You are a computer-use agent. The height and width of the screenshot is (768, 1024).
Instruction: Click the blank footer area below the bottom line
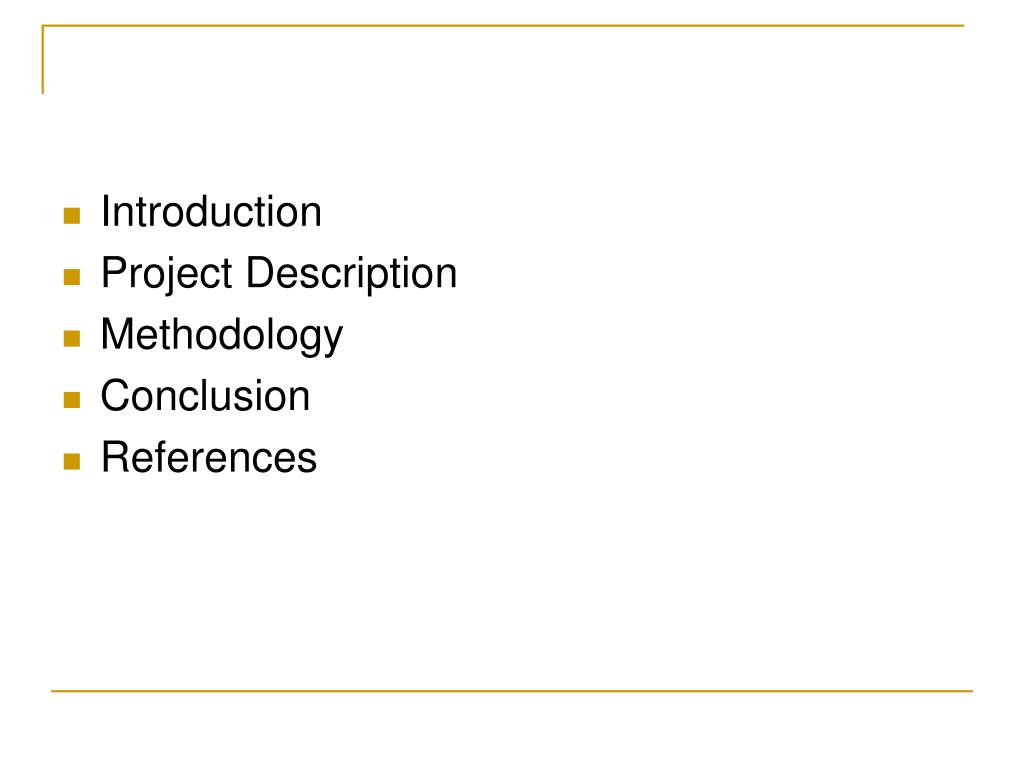coord(512,728)
